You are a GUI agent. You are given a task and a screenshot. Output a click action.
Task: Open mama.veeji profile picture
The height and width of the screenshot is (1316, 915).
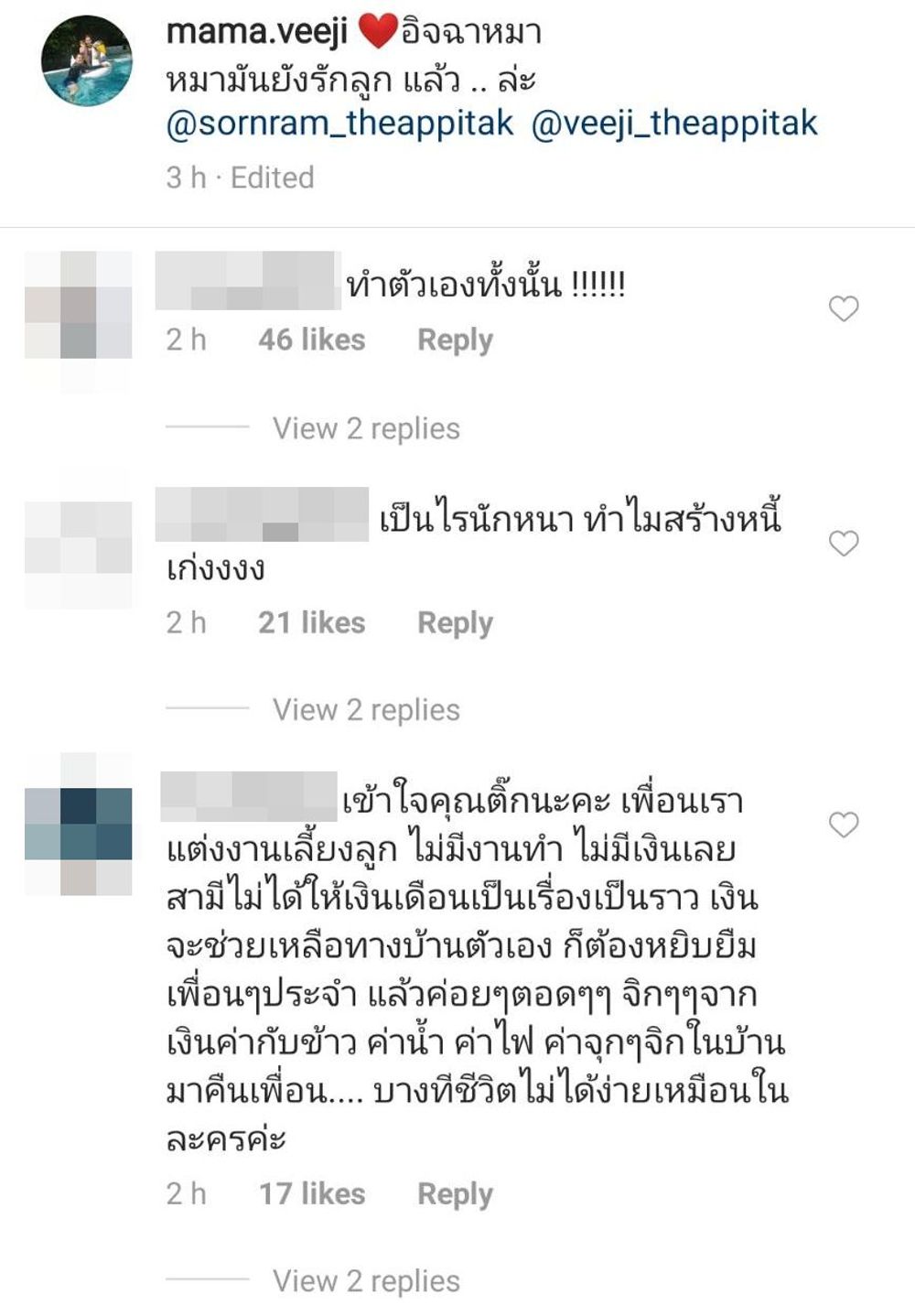pos(87,60)
